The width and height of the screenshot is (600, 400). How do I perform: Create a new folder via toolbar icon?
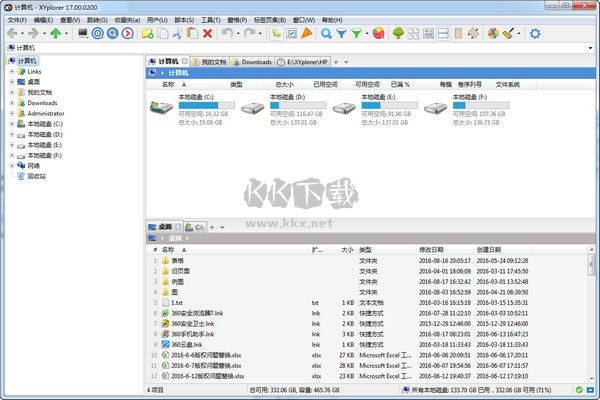coord(148,34)
